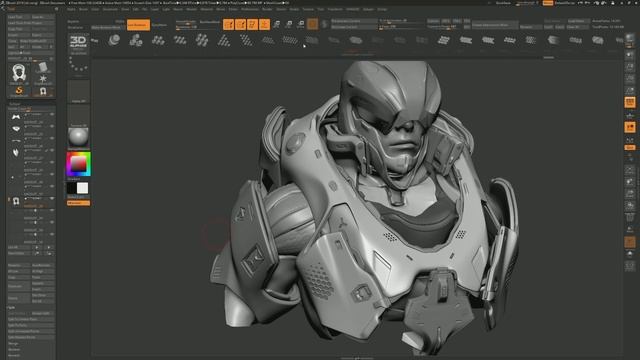Screen dimensions: 640x360
Task: Click the Split Masked Points button
Action: [31, 338]
